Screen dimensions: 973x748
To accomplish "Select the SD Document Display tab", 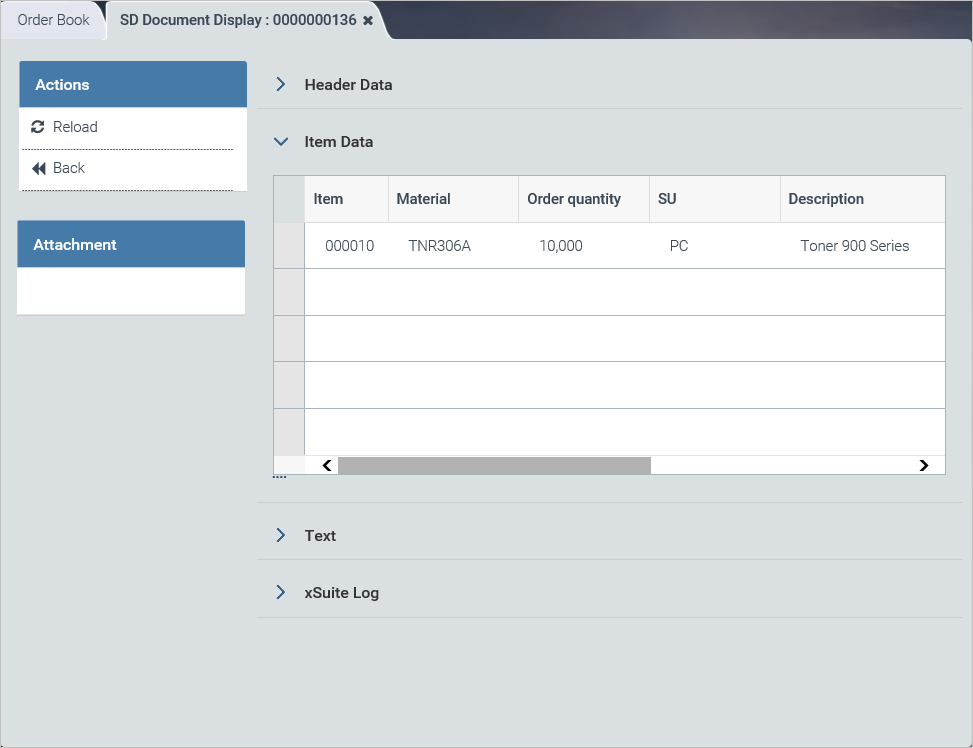I will tap(237, 20).
